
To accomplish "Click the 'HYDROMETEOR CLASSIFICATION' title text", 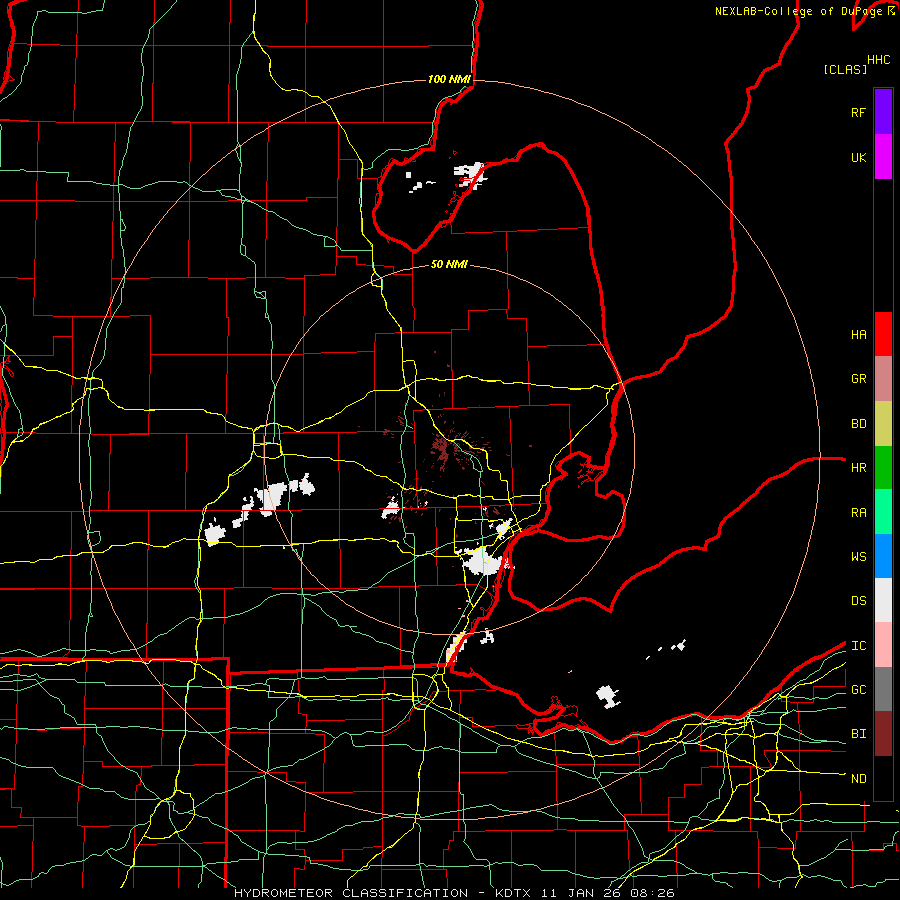I will (351, 893).
